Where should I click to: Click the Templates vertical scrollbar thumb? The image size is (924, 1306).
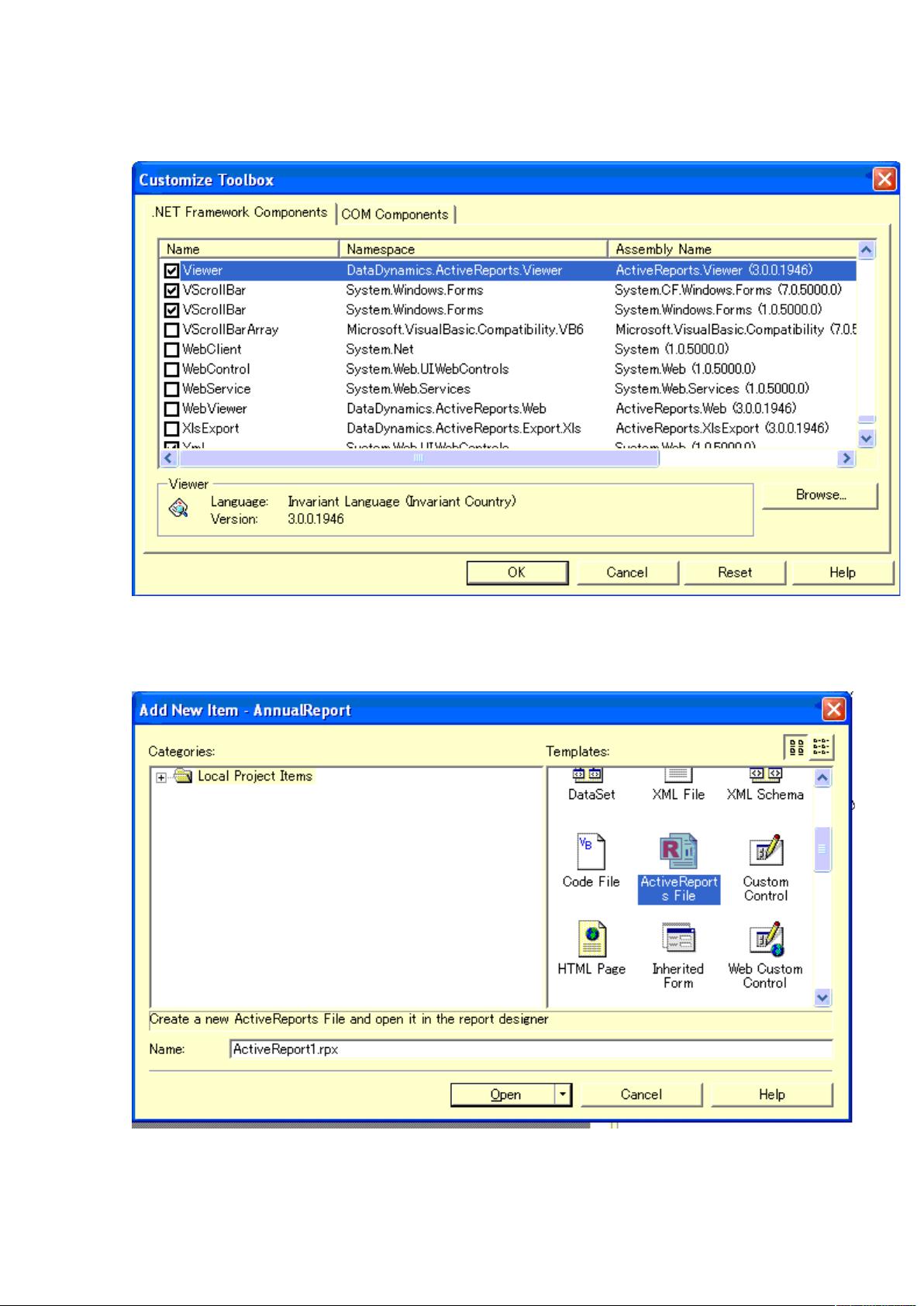pyautogui.click(x=822, y=849)
